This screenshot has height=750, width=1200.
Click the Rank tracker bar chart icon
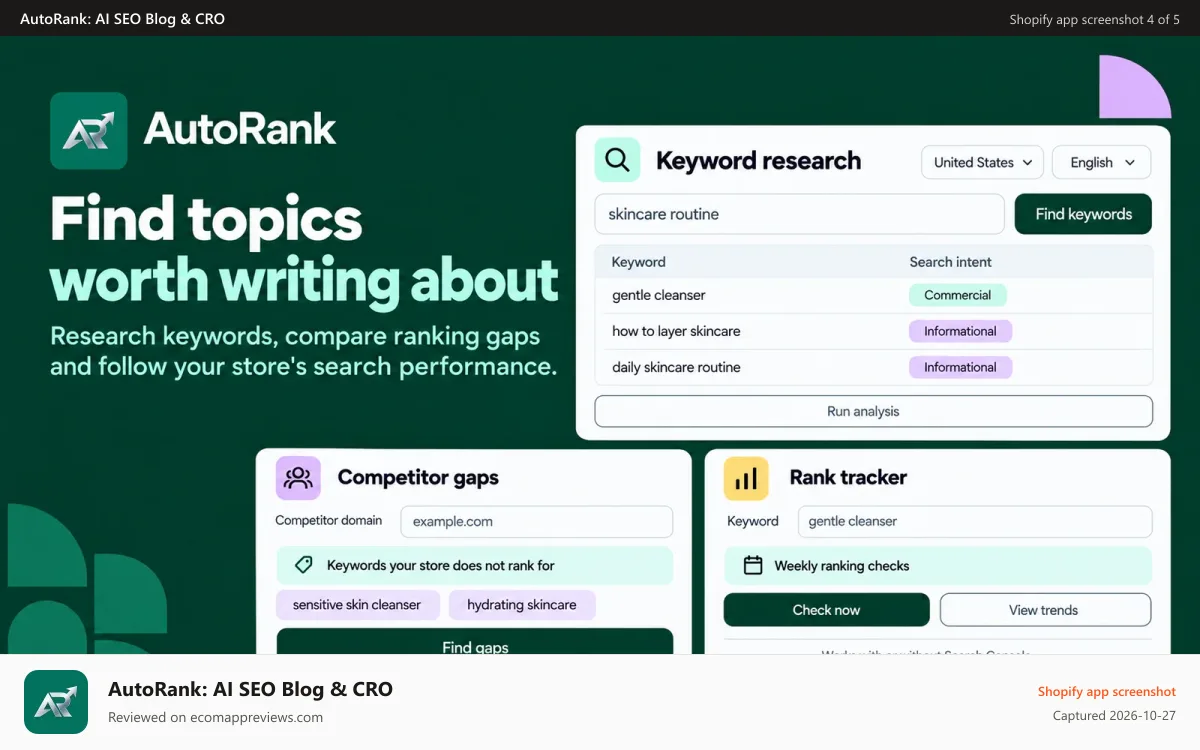click(746, 478)
